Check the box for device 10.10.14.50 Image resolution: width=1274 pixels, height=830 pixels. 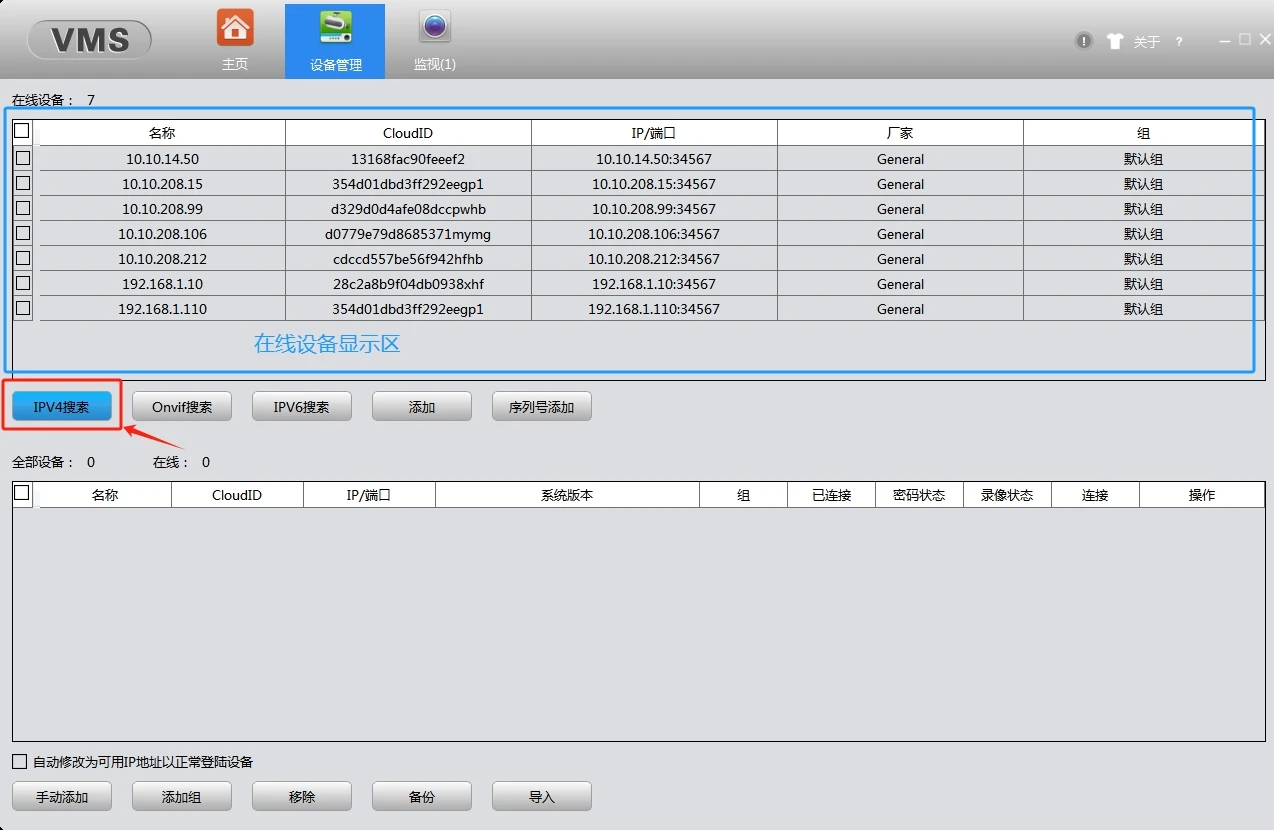click(23, 158)
